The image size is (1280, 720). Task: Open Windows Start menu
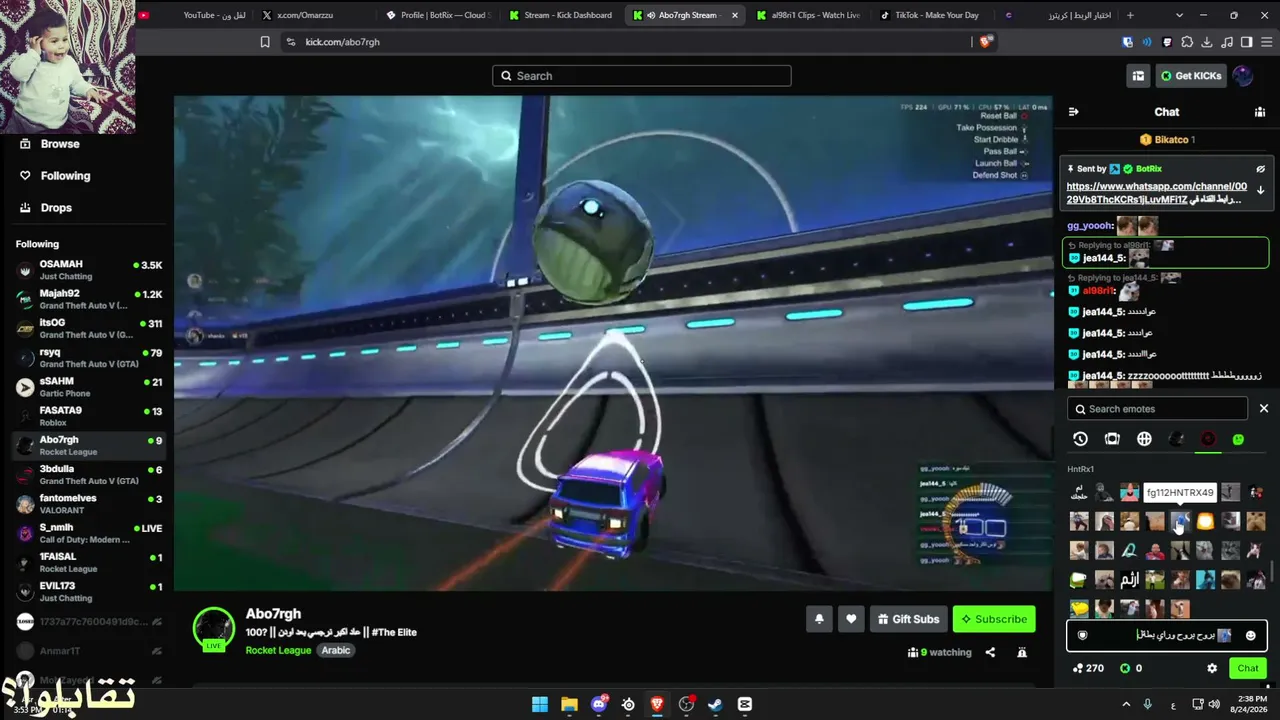pyautogui.click(x=540, y=704)
